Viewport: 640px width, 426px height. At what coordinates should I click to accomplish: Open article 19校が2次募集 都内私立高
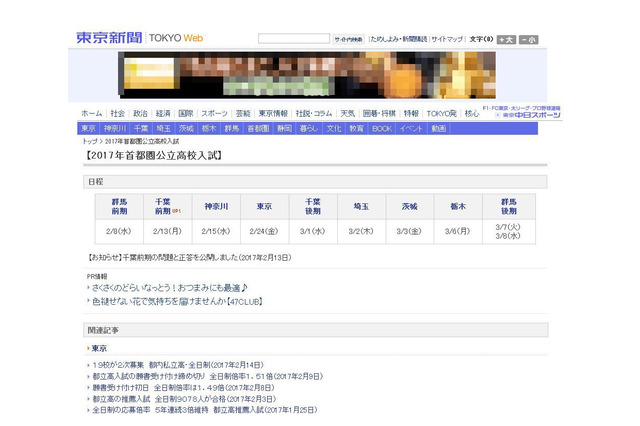coord(178,365)
